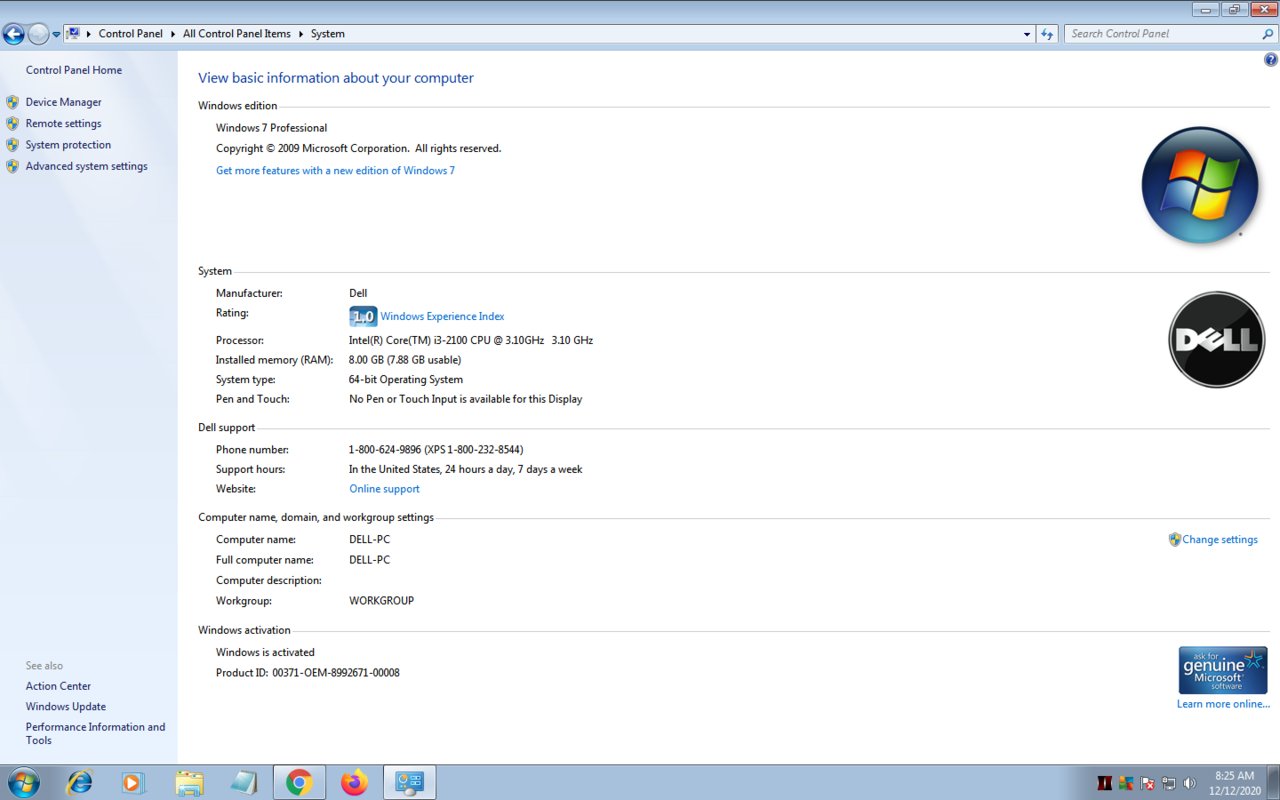
Task: Click Dell phone number 1-800-624-9896 text
Action: pos(436,450)
